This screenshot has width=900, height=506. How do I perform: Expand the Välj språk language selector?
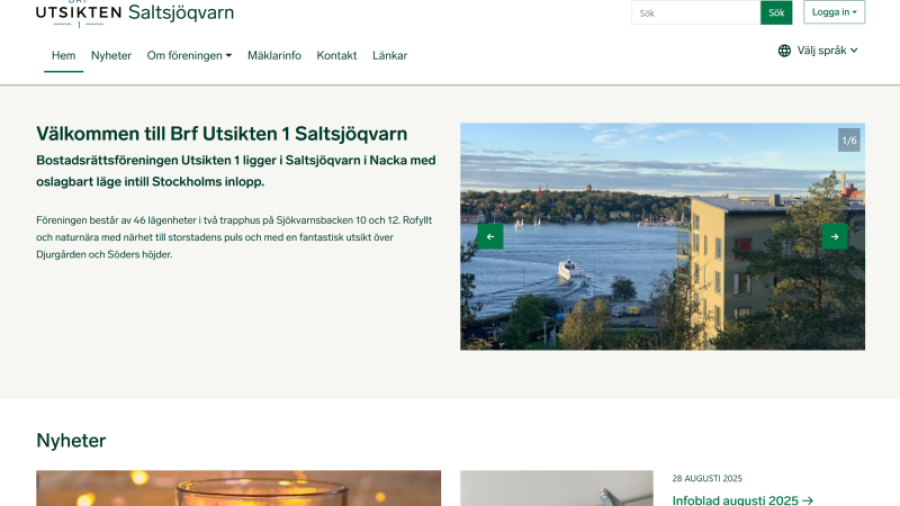(x=827, y=51)
